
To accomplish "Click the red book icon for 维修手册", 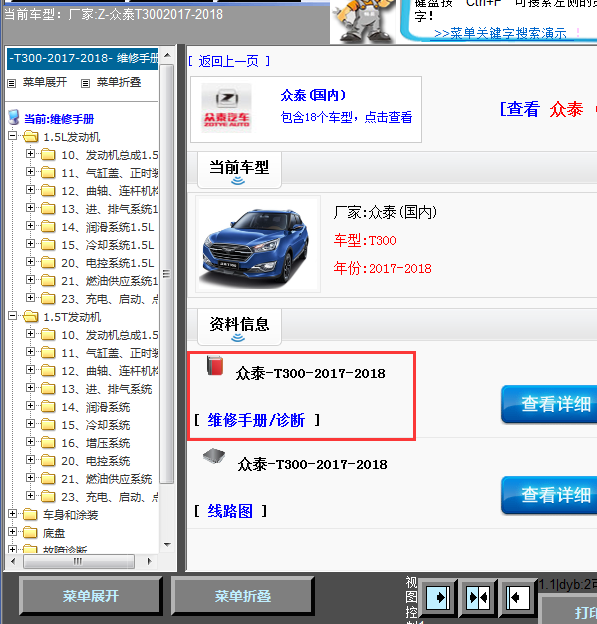I will (x=215, y=366).
